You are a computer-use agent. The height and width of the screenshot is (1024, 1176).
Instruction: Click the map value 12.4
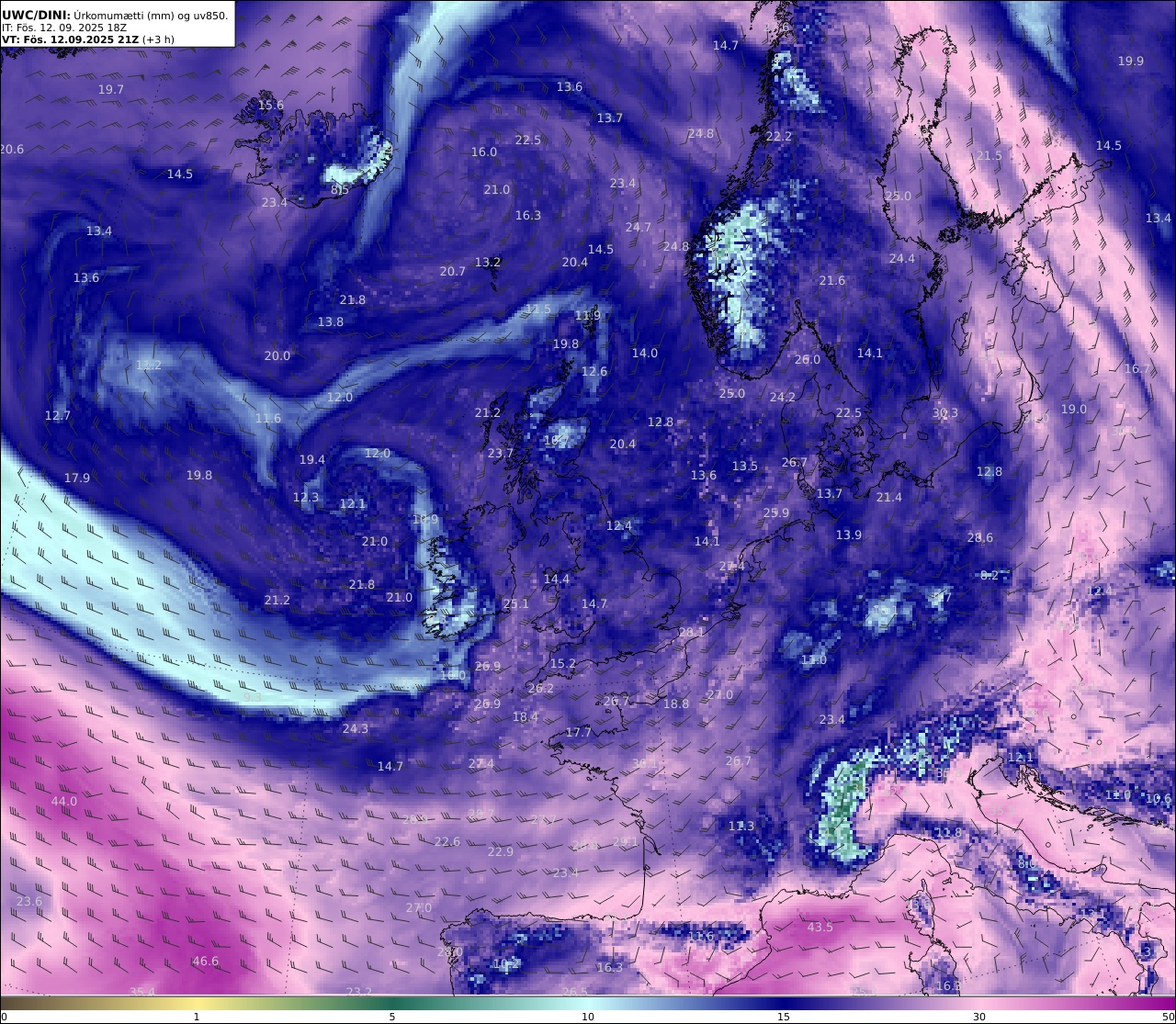pyautogui.click(x=619, y=526)
